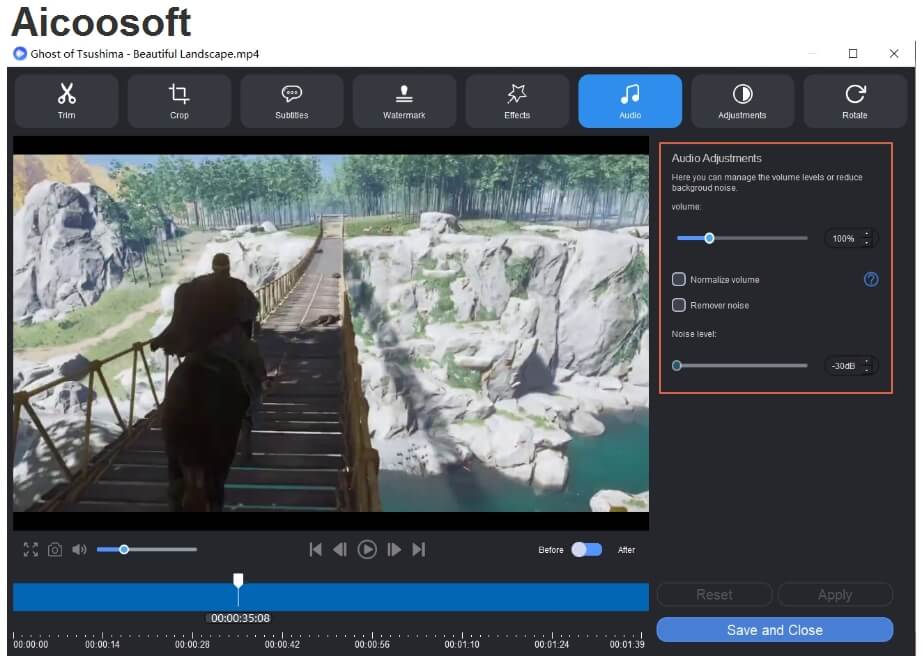
Task: Maximize the editor window
Action: point(853,54)
